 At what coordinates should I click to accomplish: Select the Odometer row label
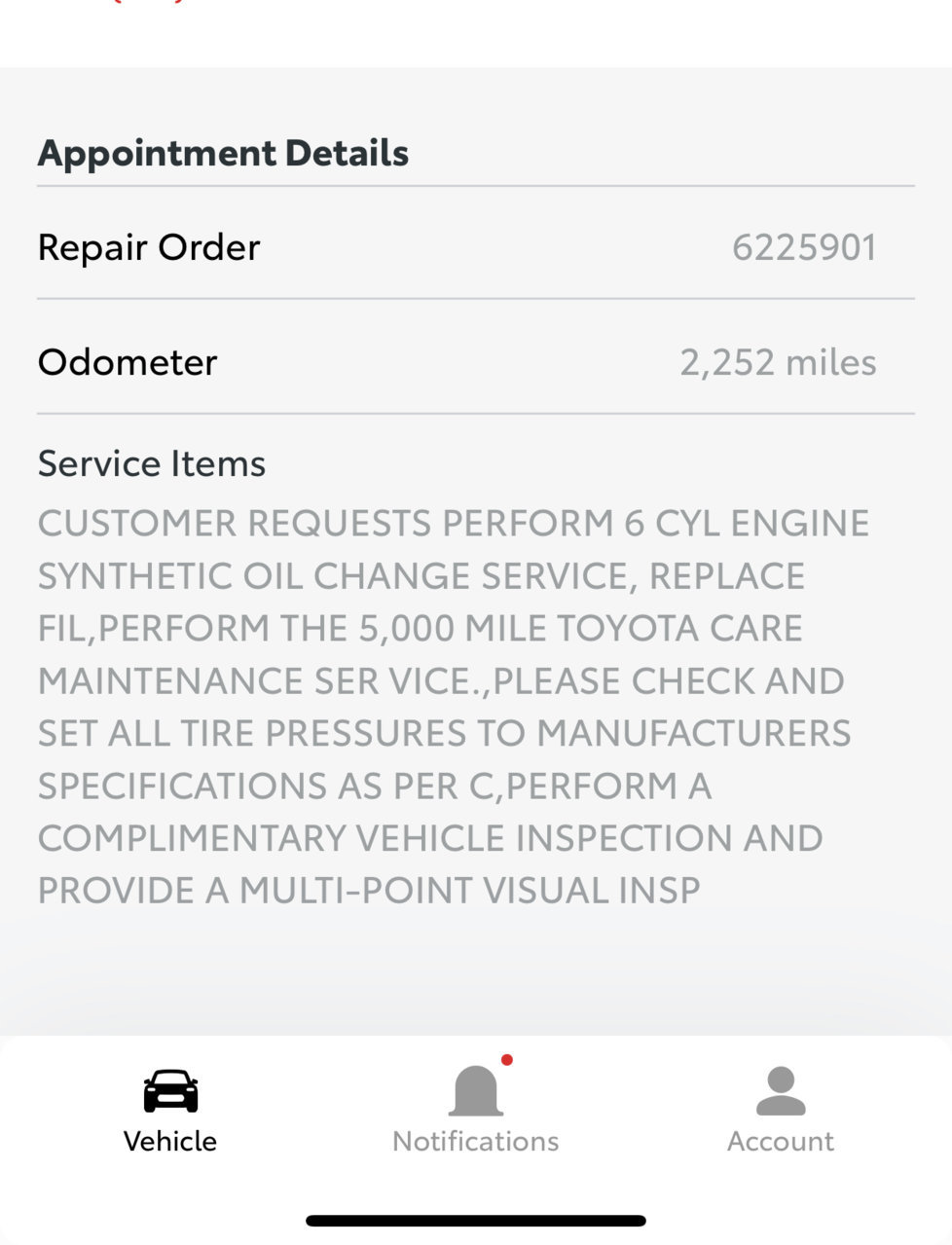pos(128,362)
